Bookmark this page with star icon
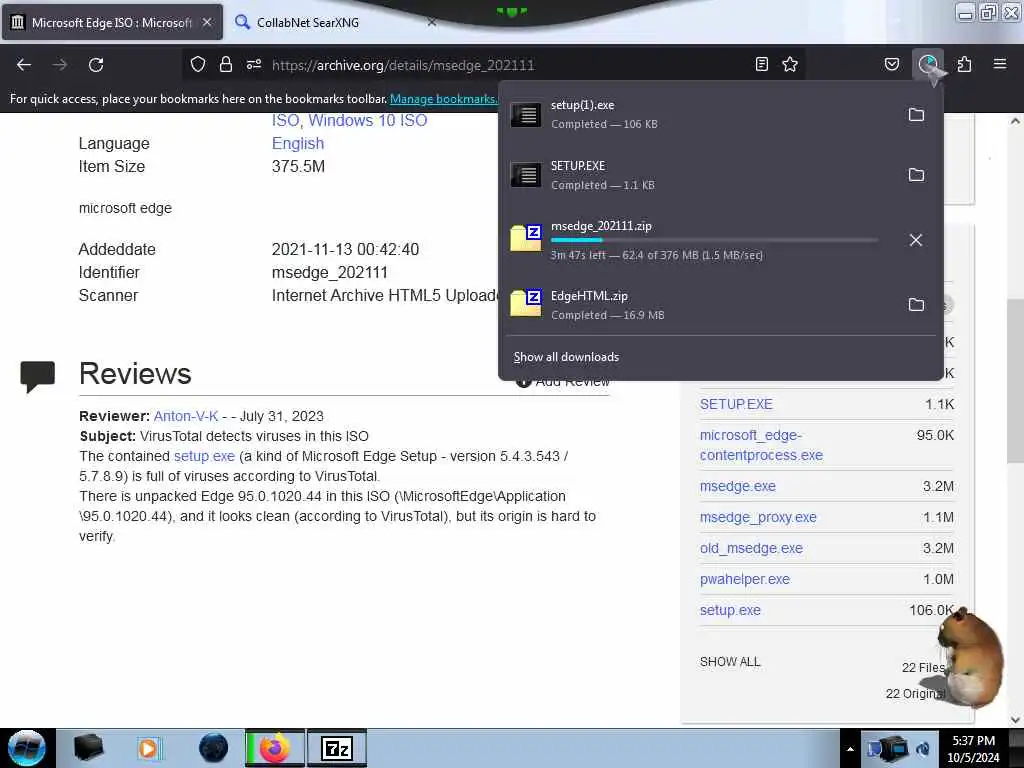Screen dimensions: 1024x768 (790, 64)
